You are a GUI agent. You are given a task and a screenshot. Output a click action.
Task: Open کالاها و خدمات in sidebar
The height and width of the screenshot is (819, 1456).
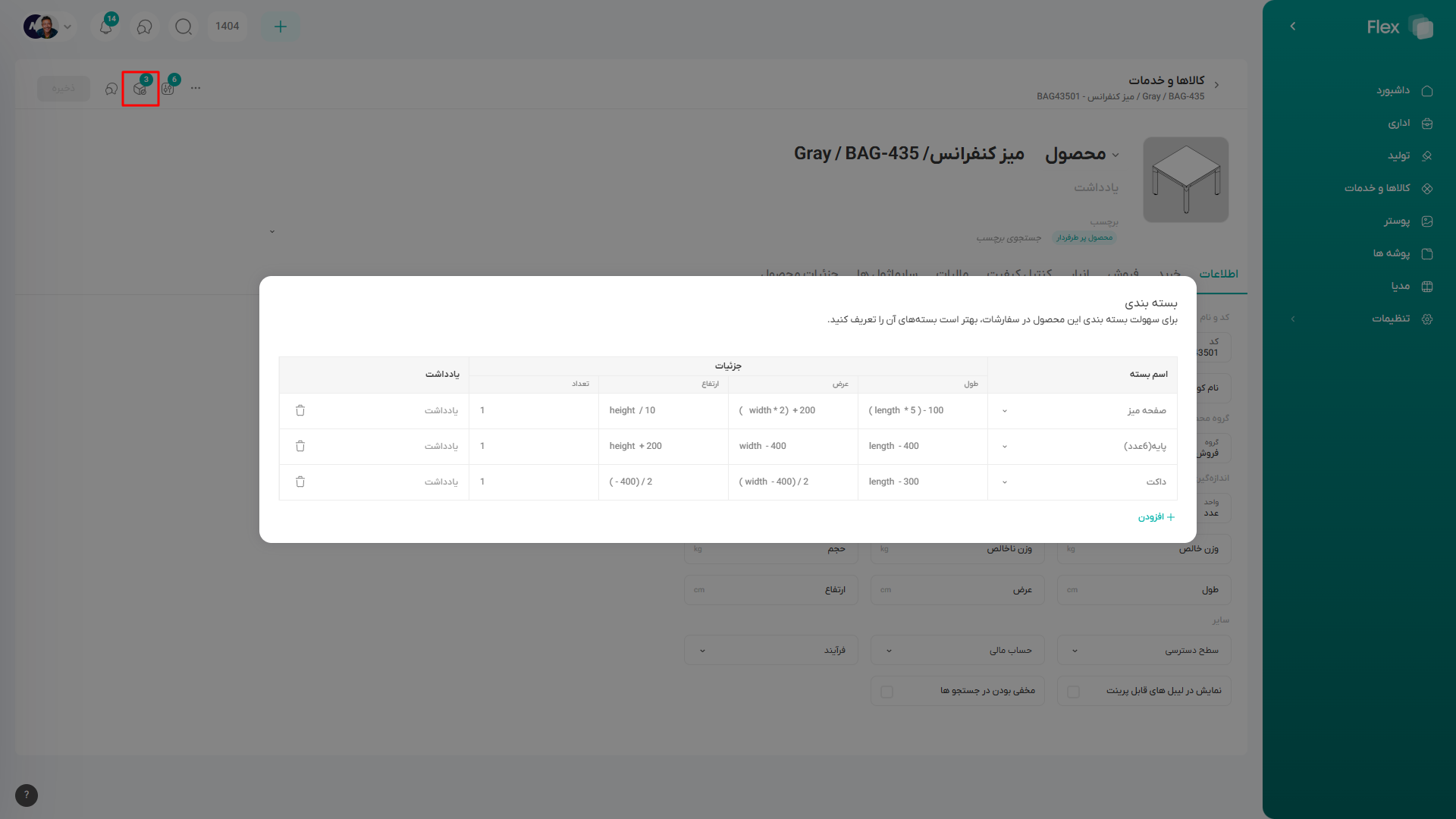[x=1377, y=188]
